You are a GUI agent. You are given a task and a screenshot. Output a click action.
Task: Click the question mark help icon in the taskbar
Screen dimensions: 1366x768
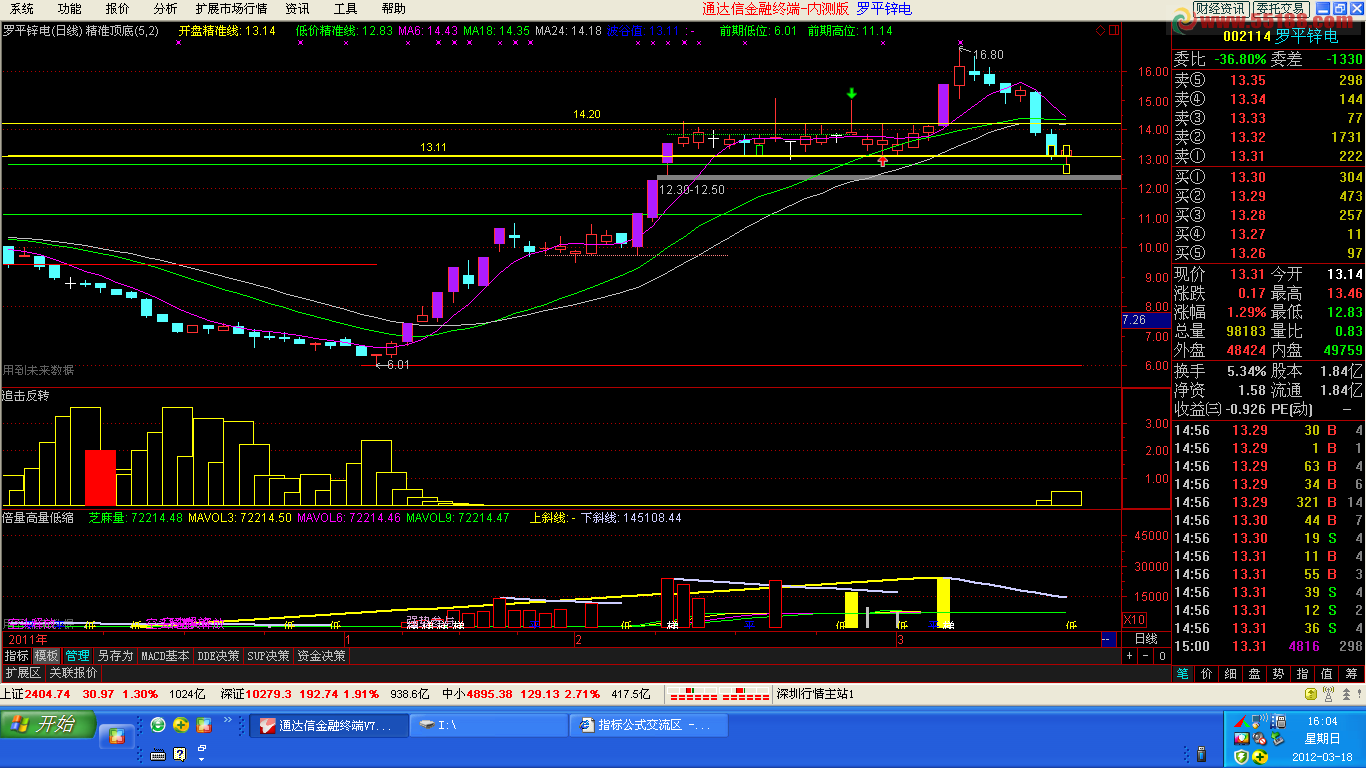[x=181, y=754]
